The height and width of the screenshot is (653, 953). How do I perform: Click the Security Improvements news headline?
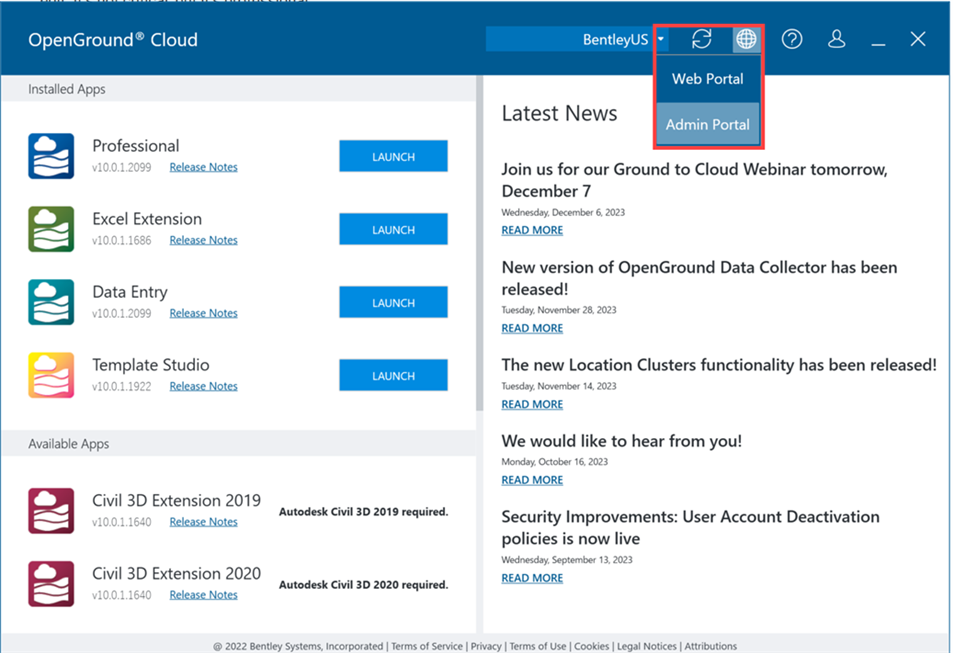click(690, 528)
